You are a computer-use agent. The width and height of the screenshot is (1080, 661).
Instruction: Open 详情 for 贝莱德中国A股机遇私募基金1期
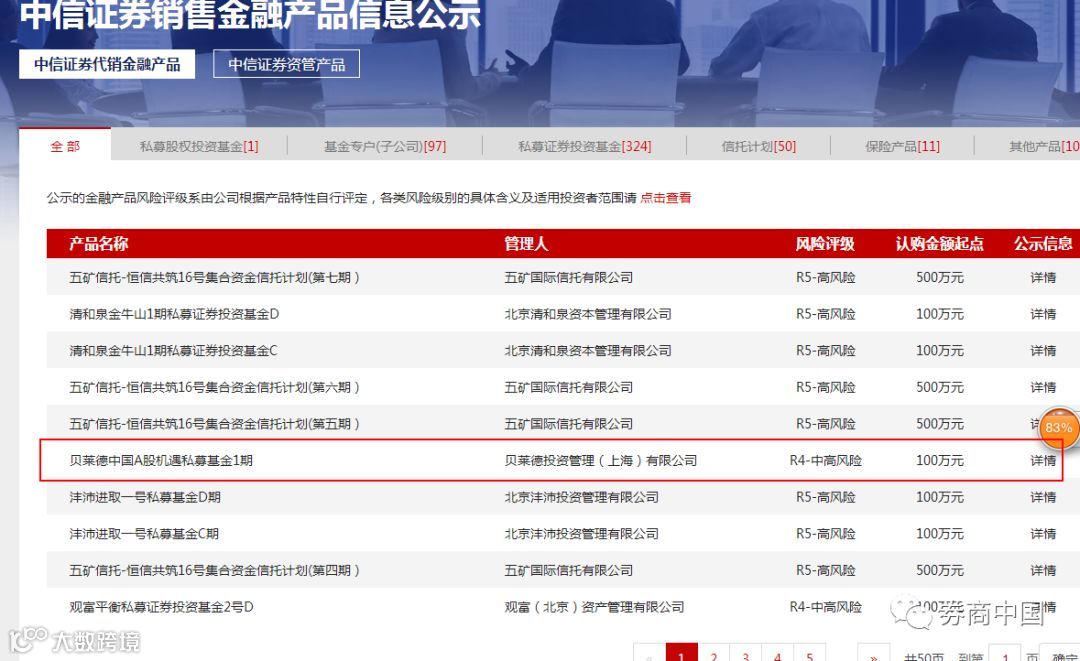[x=1043, y=460]
